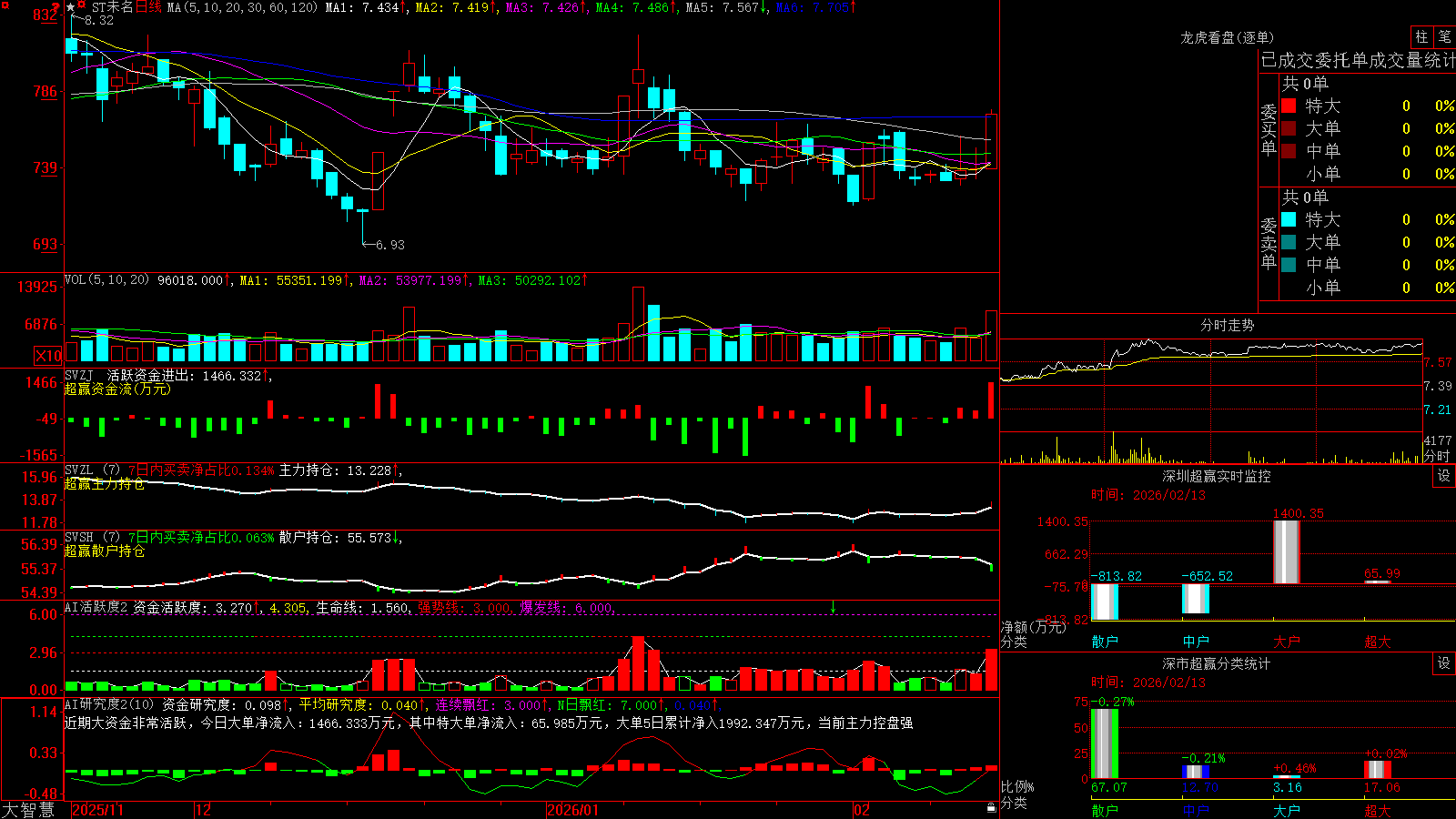Click the 分时走势 panel title
Viewport: 1456px width, 819px height.
[1227, 325]
